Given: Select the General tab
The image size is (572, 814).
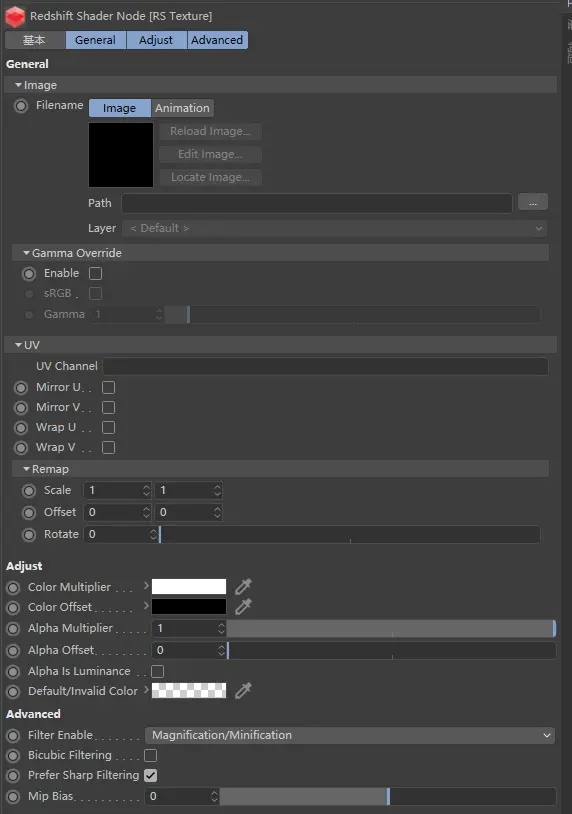Looking at the screenshot, I should 96,40.
